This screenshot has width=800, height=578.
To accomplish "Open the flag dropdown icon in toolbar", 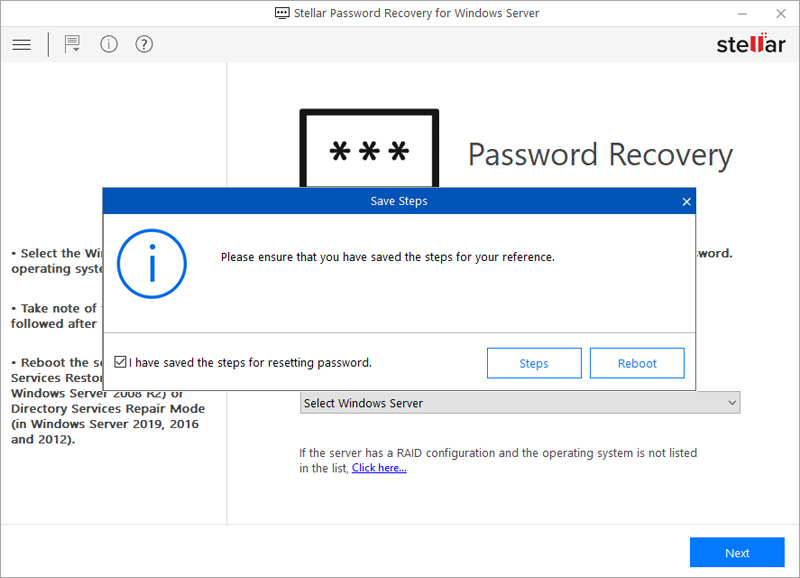I will 72,44.
